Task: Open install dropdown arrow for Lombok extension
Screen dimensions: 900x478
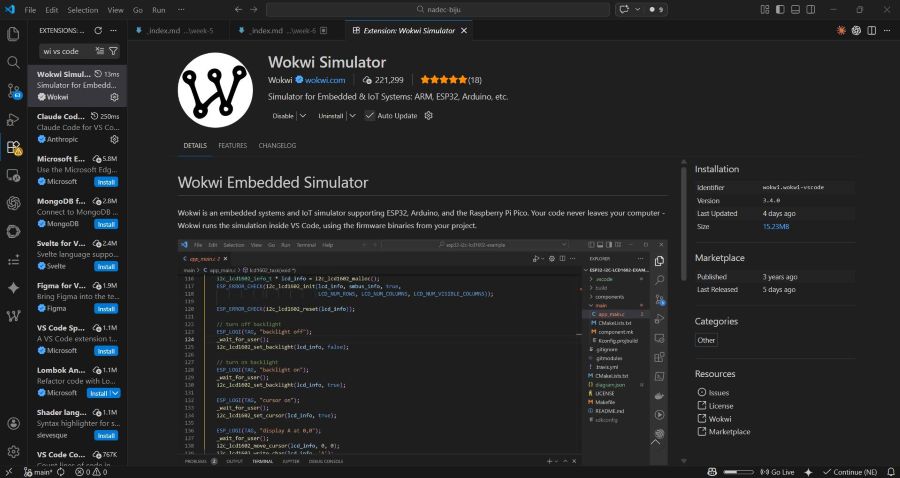Action: (x=115, y=393)
